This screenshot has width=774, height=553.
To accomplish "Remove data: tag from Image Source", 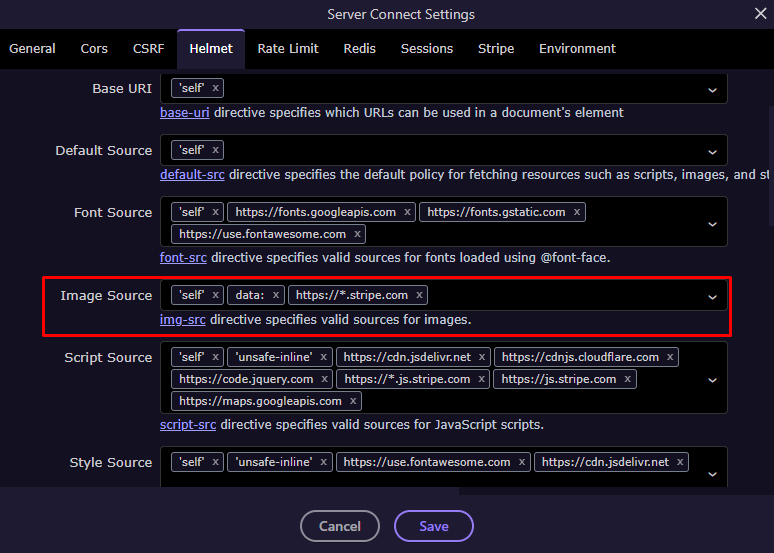I will coord(276,295).
